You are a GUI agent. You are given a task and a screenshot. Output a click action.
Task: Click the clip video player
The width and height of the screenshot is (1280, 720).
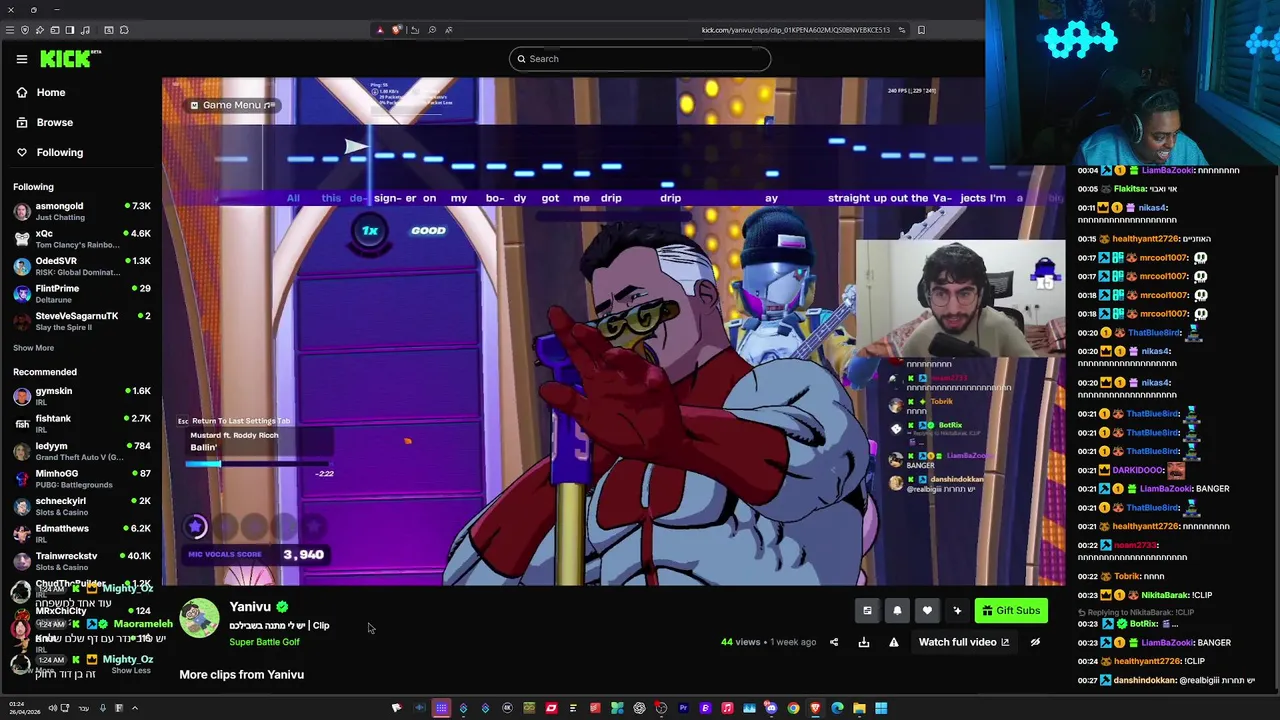614,332
